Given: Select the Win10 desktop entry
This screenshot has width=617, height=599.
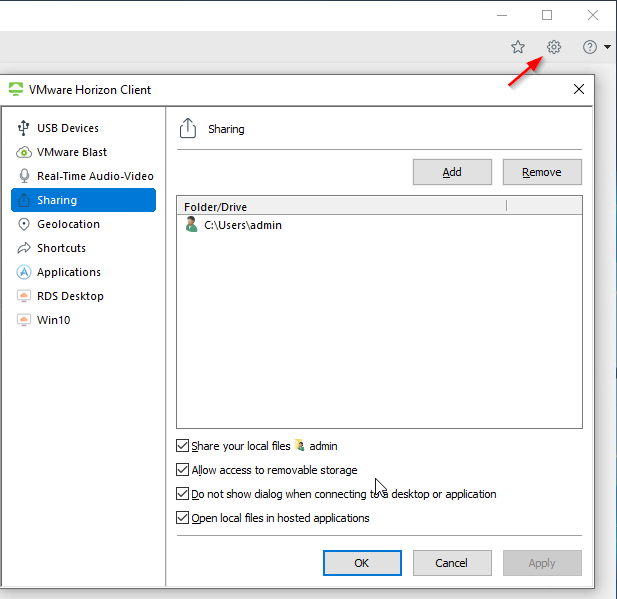Looking at the screenshot, I should click(83, 320).
